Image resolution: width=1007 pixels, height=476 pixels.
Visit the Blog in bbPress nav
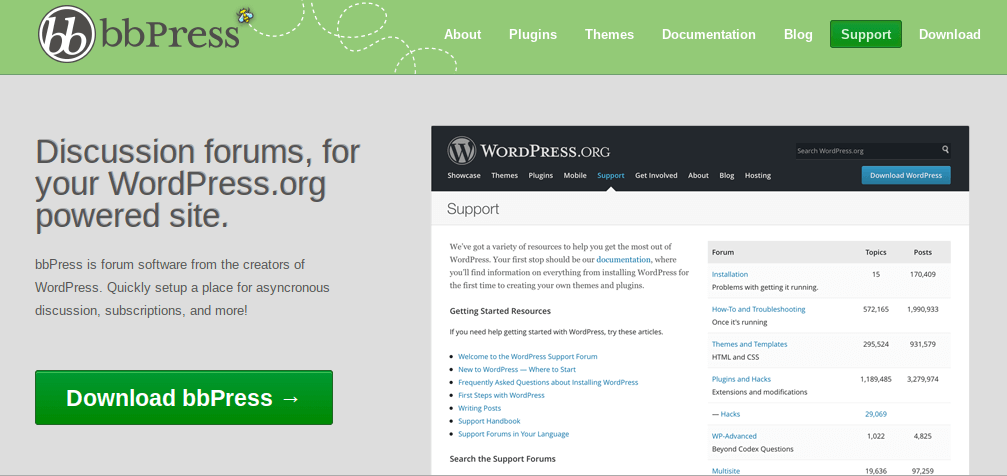tap(798, 35)
